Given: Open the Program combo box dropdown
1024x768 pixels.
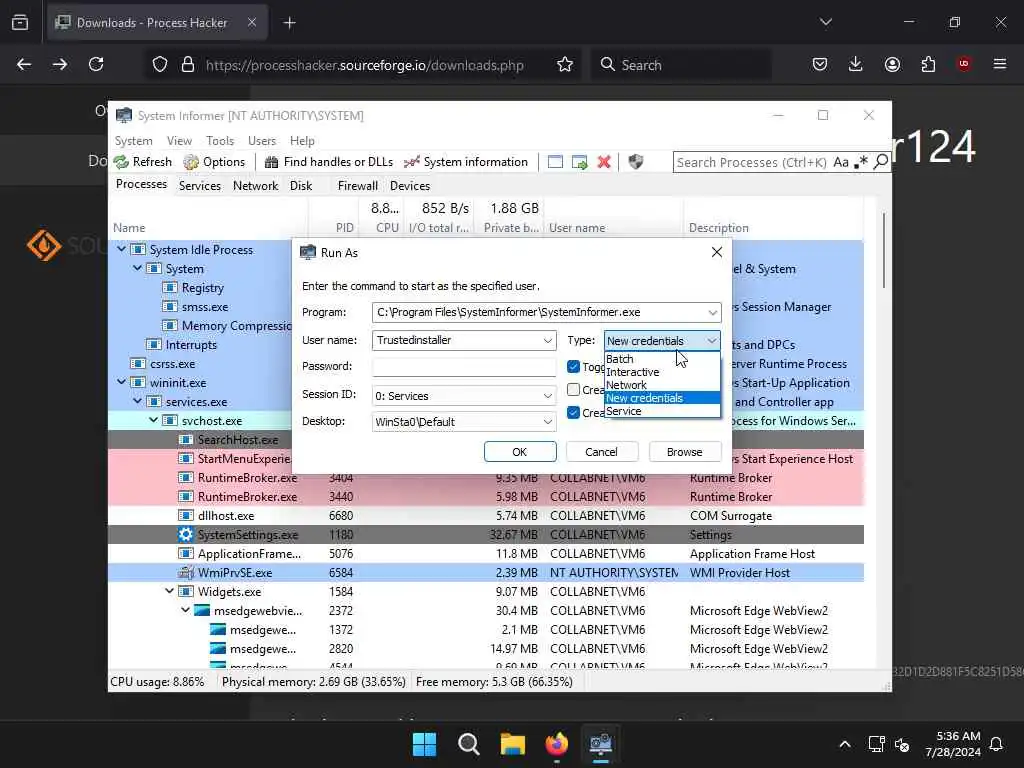Looking at the screenshot, I should pyautogui.click(x=712, y=313).
